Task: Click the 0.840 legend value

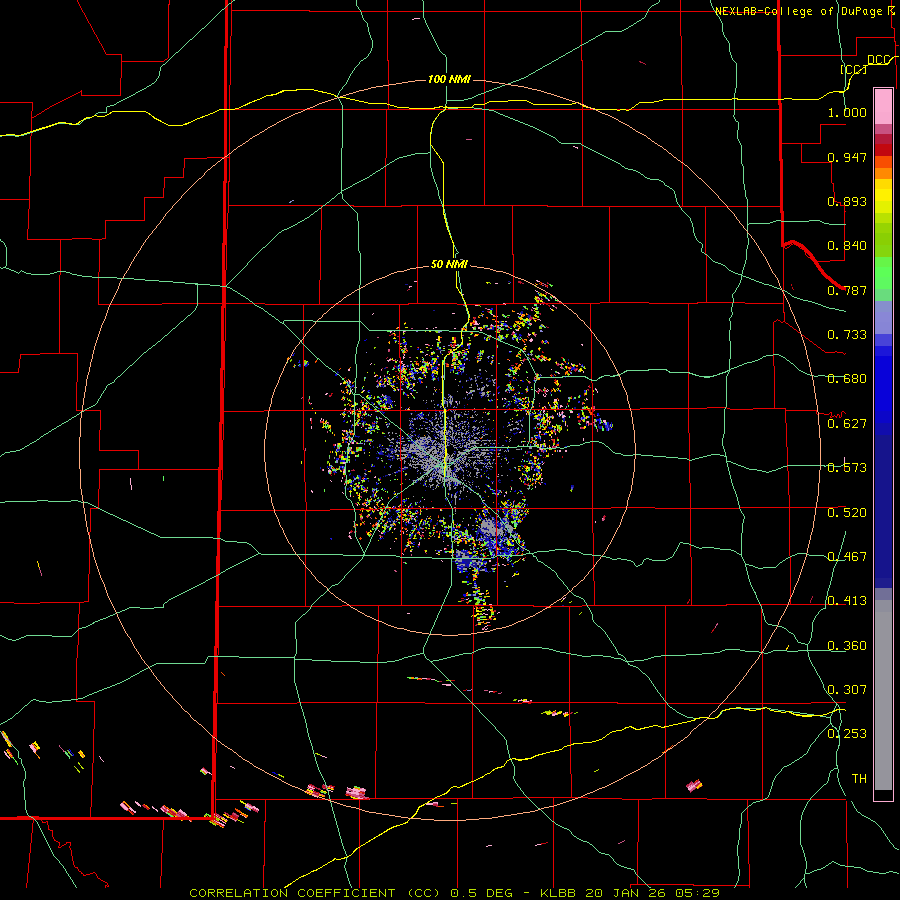Action: coord(847,246)
